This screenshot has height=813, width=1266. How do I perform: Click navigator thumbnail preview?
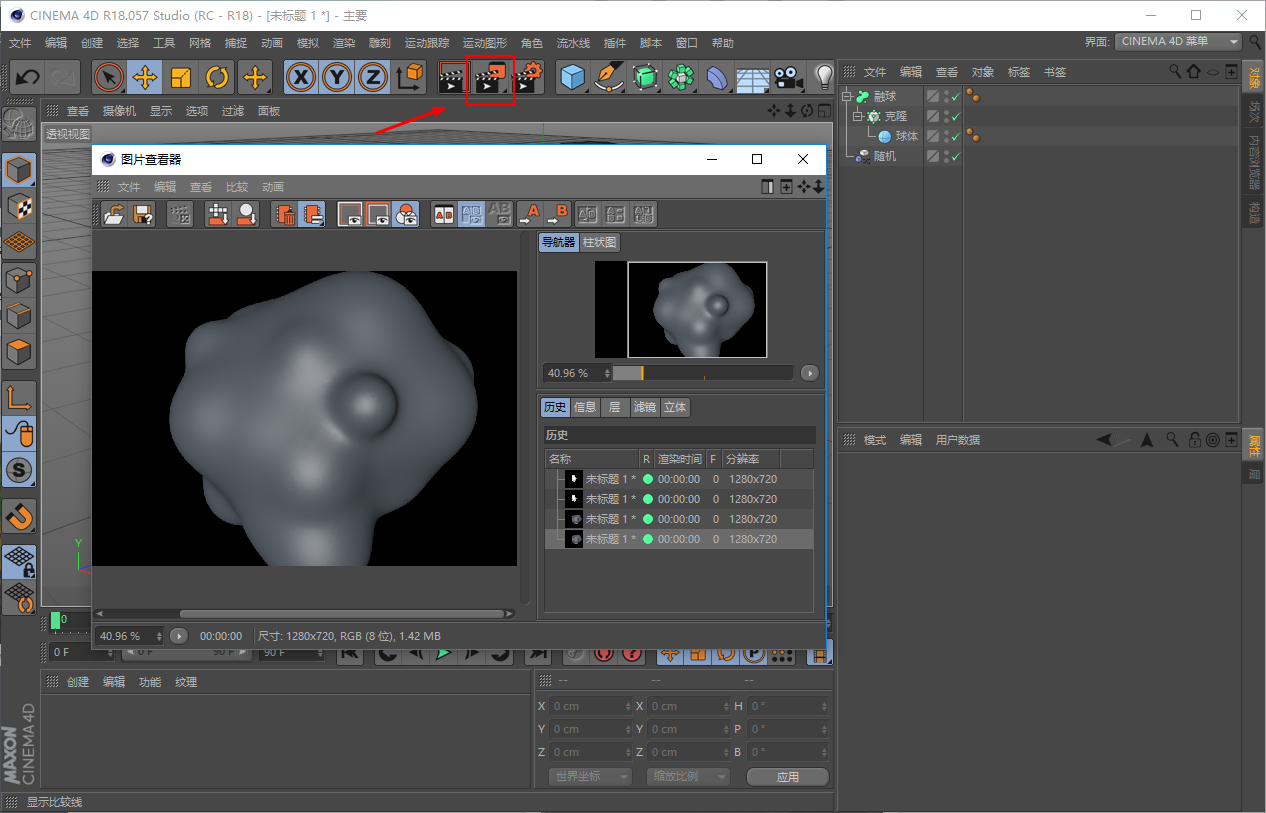point(681,310)
